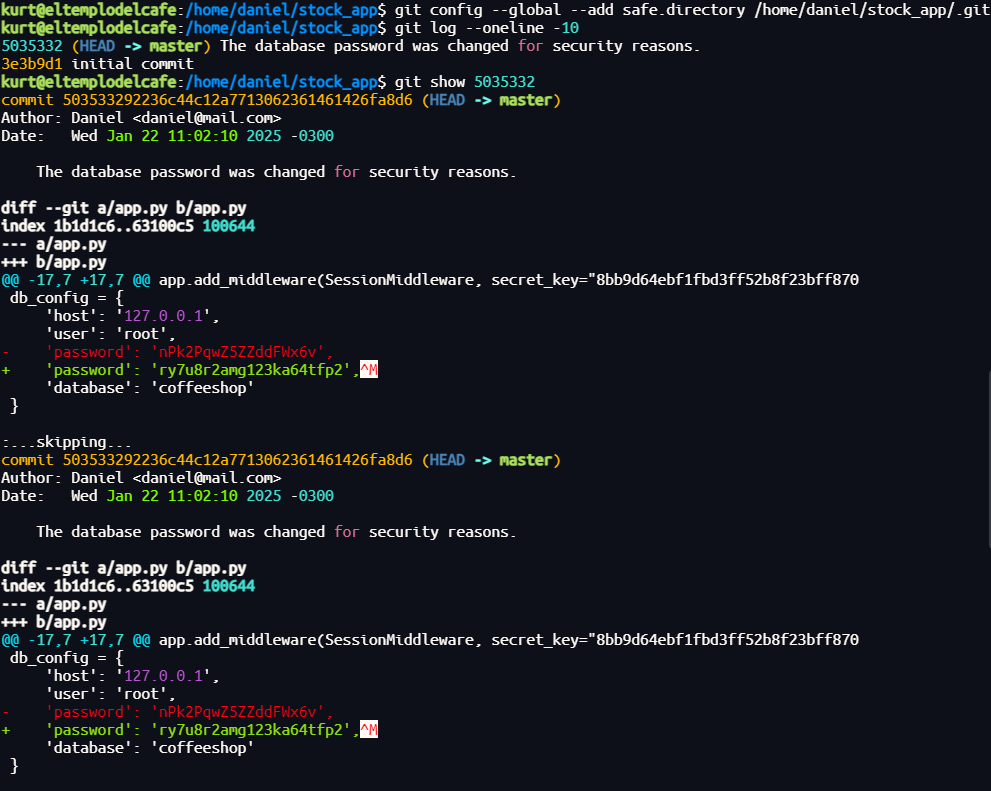
Task: Click '--- a/app.py' above the skipping line
Action: [x=54, y=245]
